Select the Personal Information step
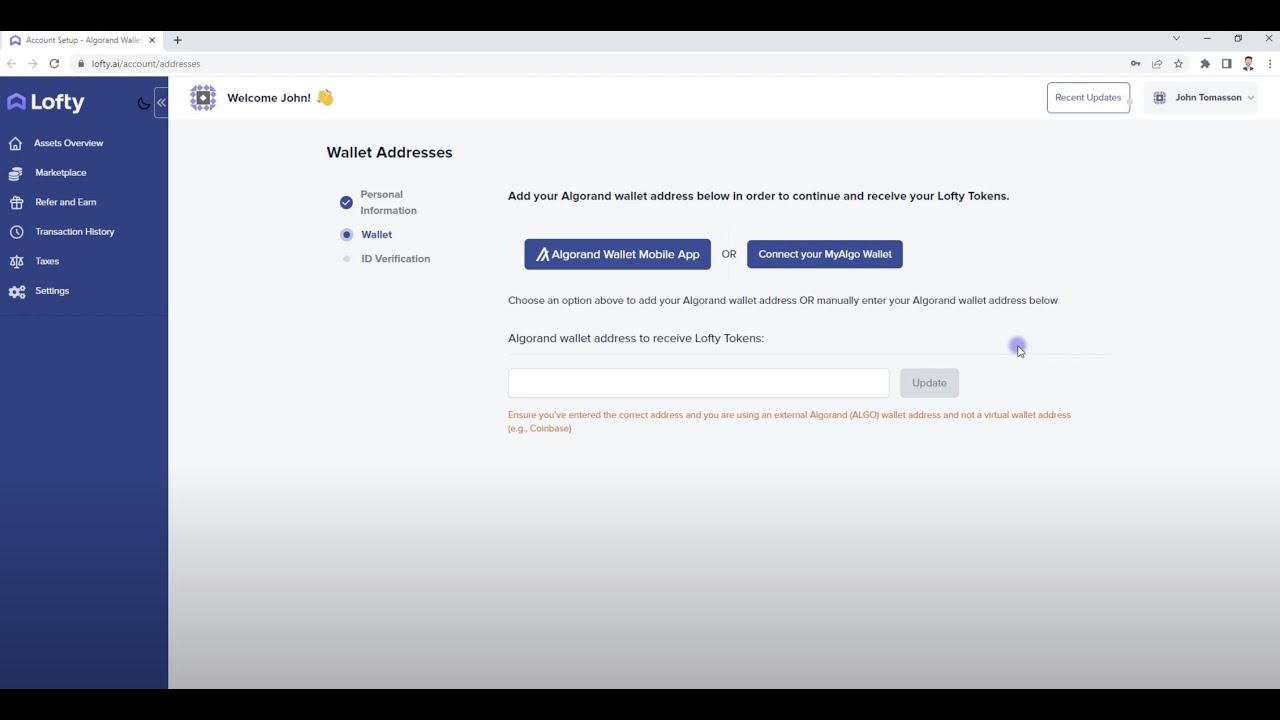This screenshot has height=720, width=1280. pos(388,202)
